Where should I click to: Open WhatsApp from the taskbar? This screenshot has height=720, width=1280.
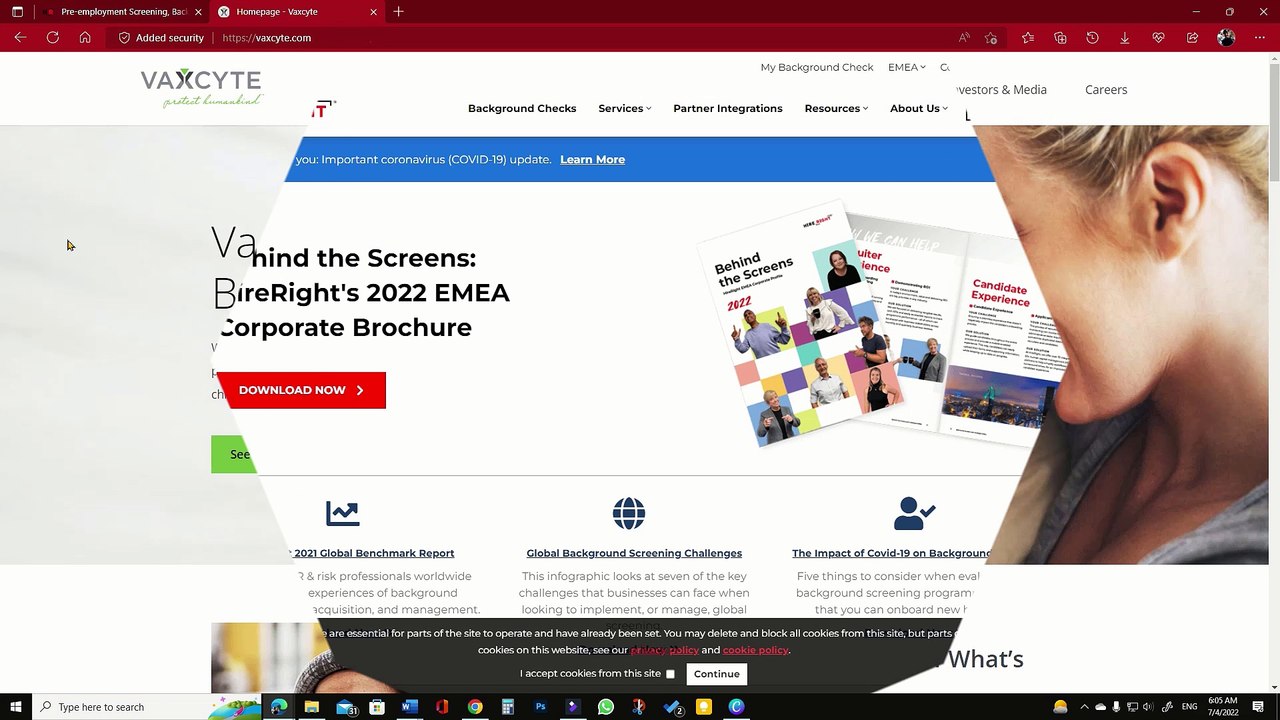tap(606, 707)
